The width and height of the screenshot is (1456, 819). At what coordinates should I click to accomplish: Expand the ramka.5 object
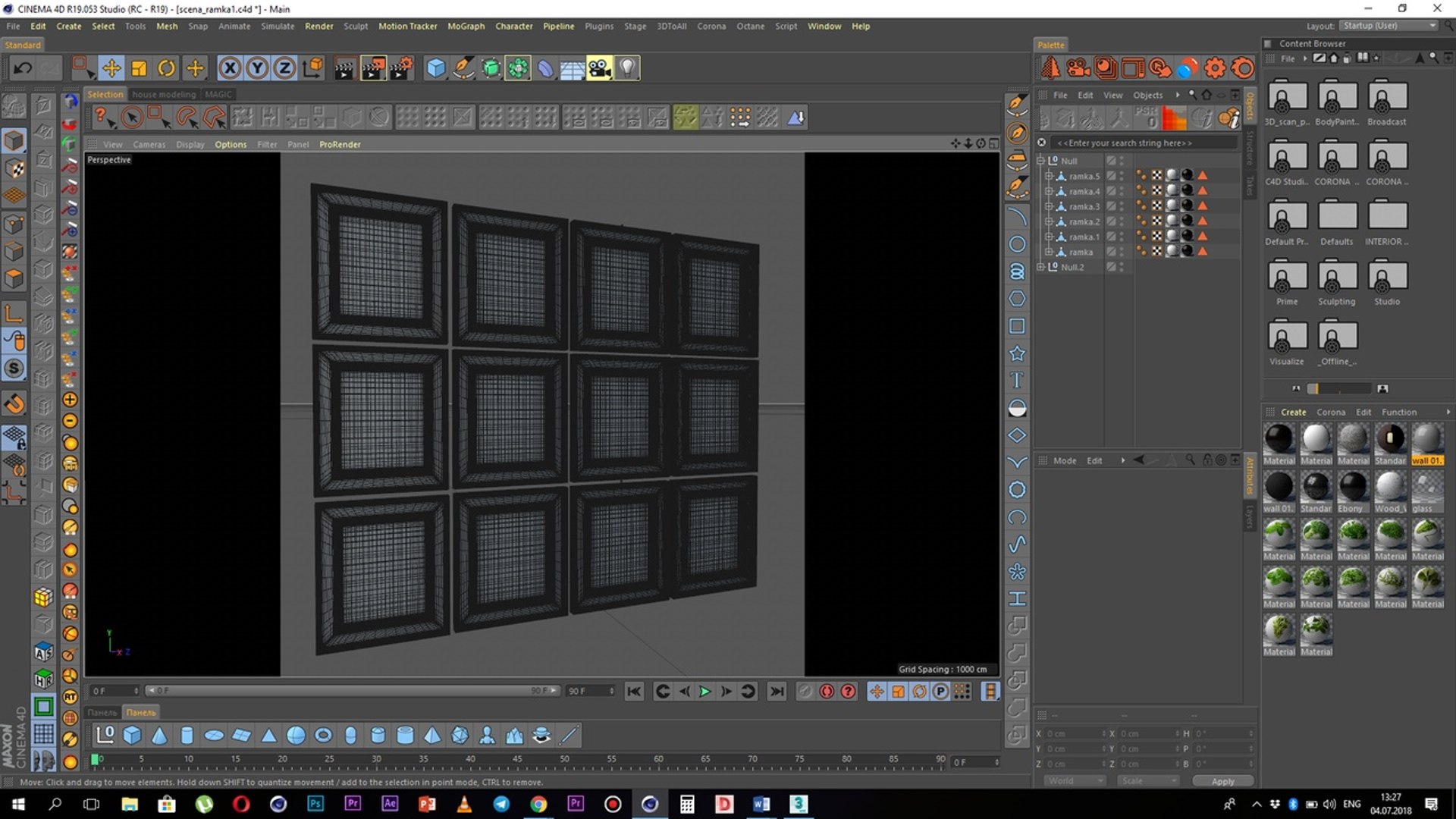pyautogui.click(x=1050, y=176)
